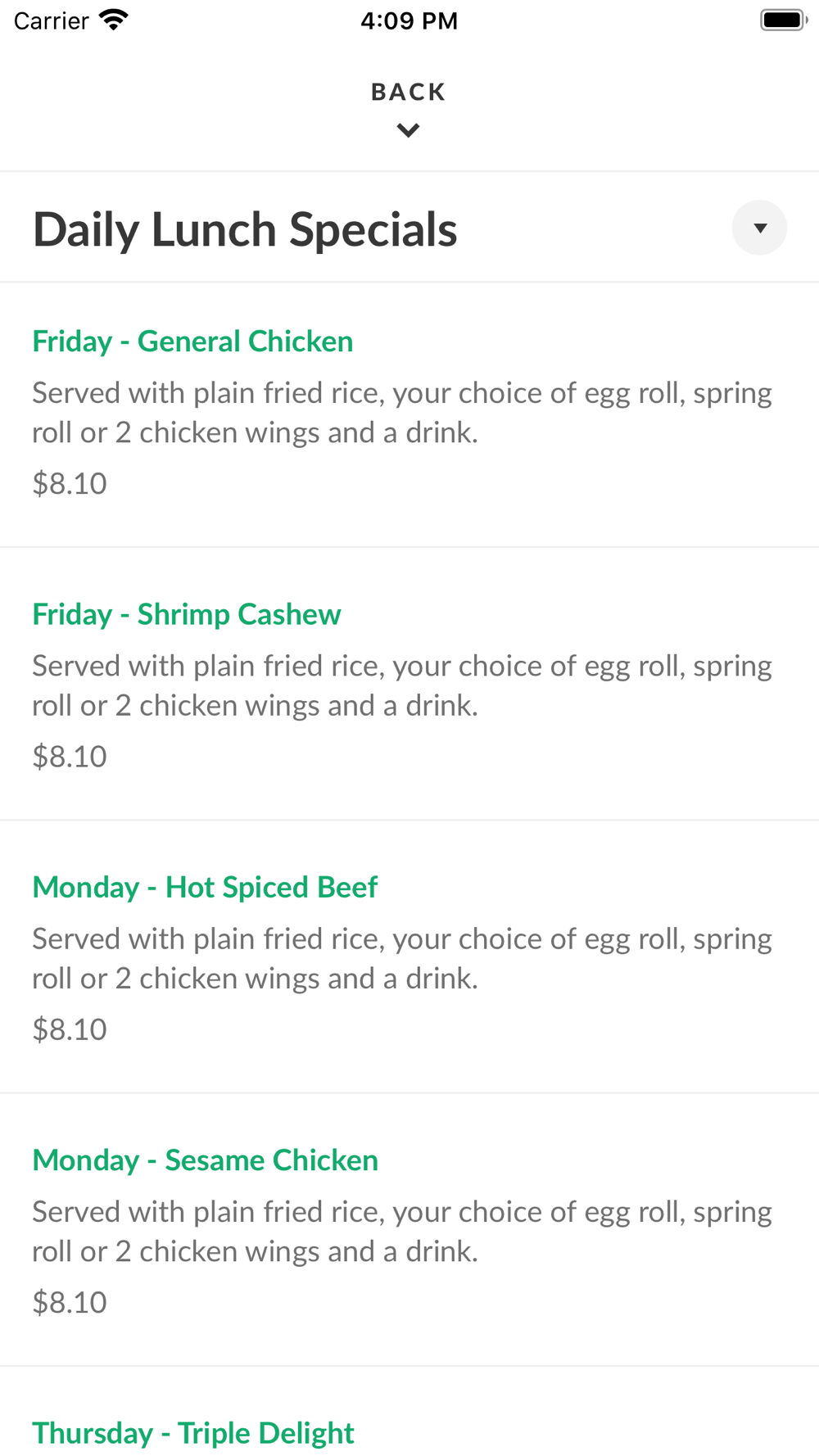Open Monday - Sesame Chicken special
Viewport: 819px width, 1456px height.
[205, 1160]
